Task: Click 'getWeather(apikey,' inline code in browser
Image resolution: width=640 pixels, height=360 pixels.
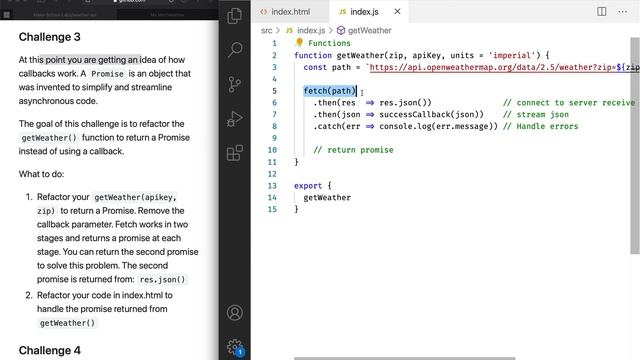Action: 135,197
